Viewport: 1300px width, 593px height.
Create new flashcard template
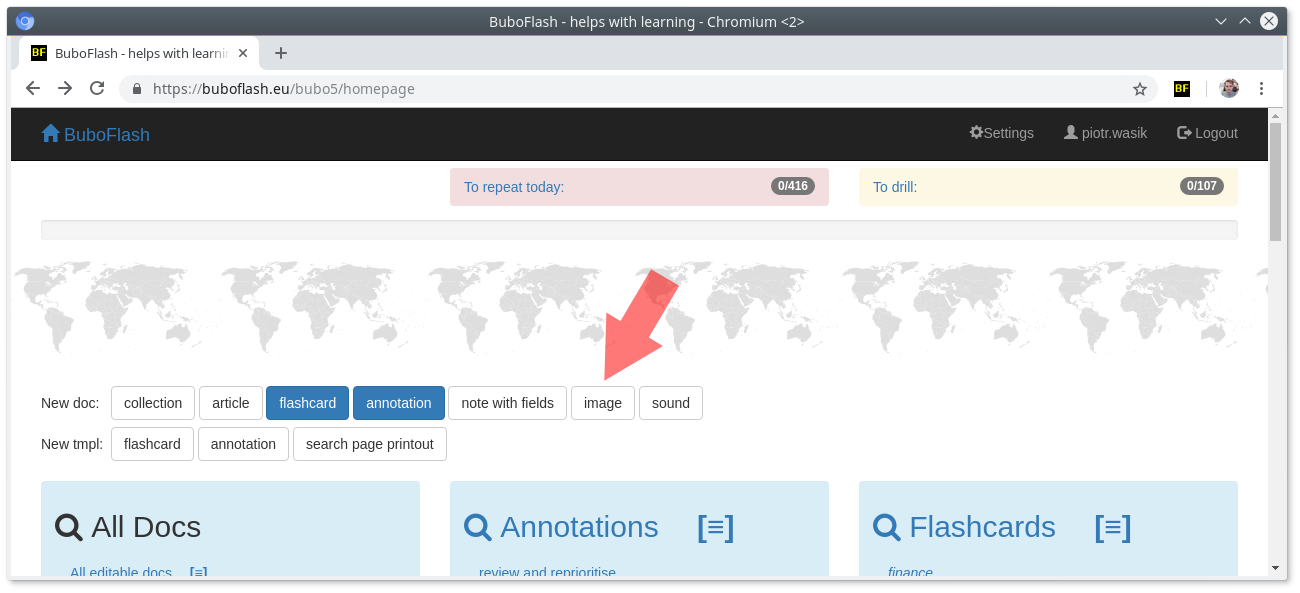click(x=152, y=444)
